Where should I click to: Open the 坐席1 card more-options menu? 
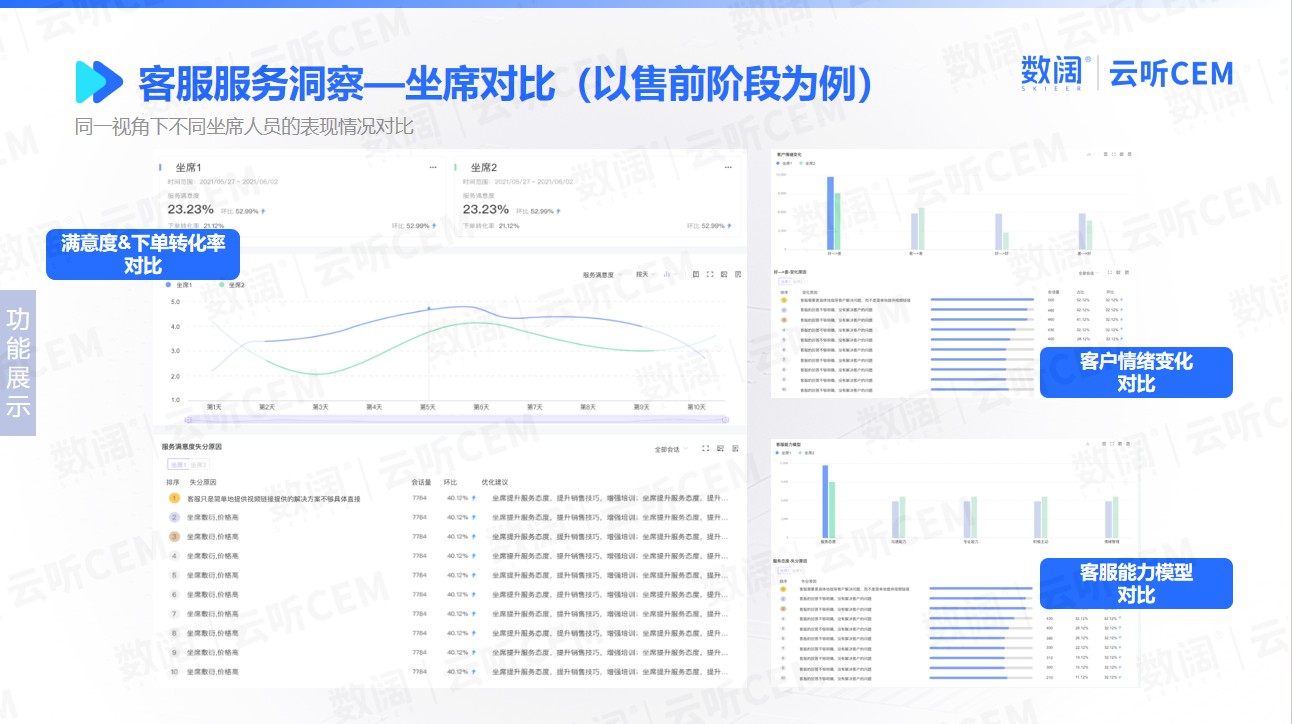[433, 167]
